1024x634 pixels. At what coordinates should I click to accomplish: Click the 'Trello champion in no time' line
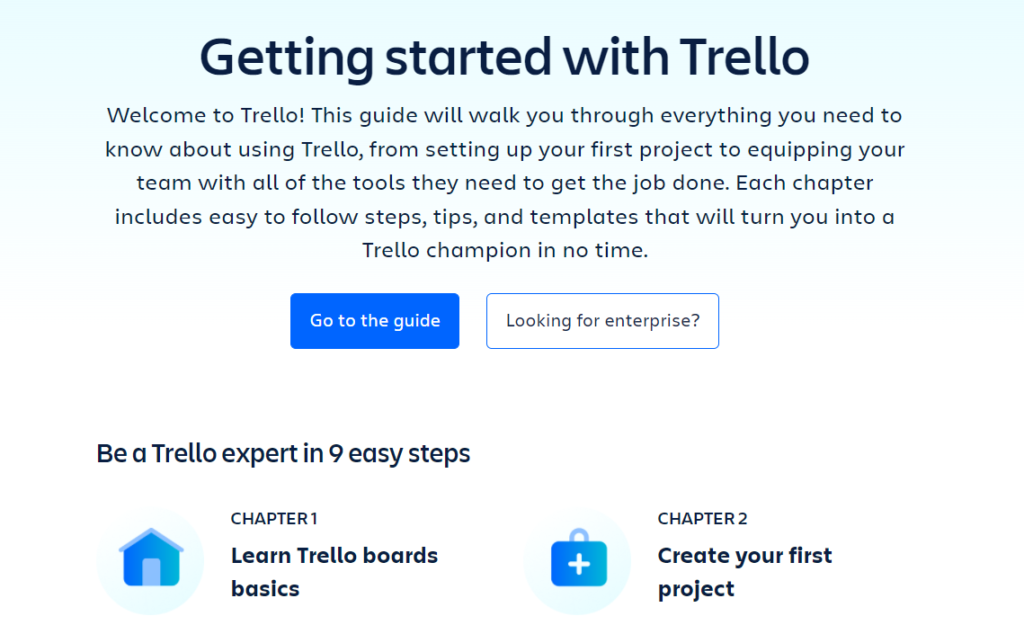point(504,250)
